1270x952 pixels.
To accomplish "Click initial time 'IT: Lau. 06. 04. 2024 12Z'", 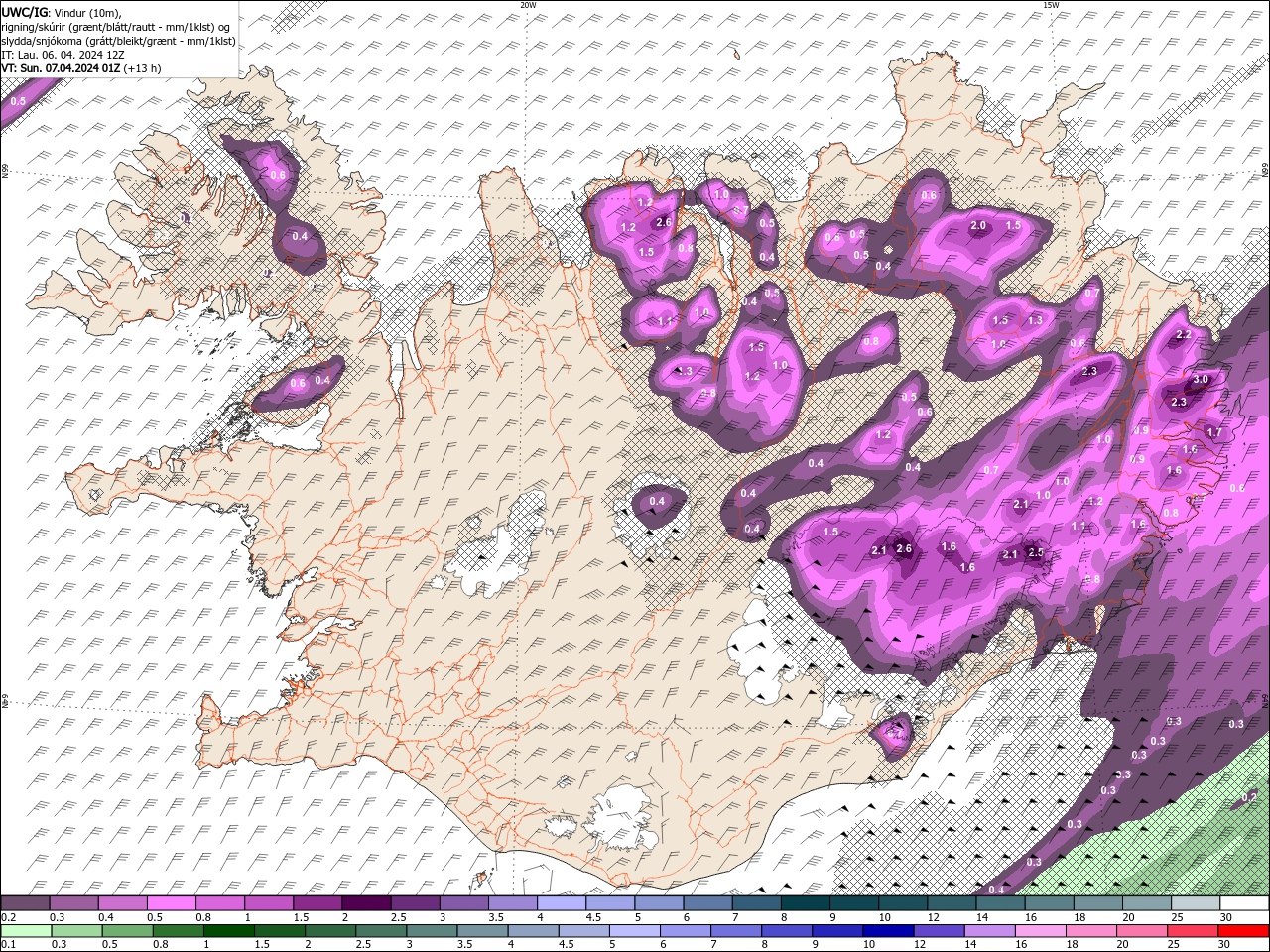I will click(x=62, y=55).
